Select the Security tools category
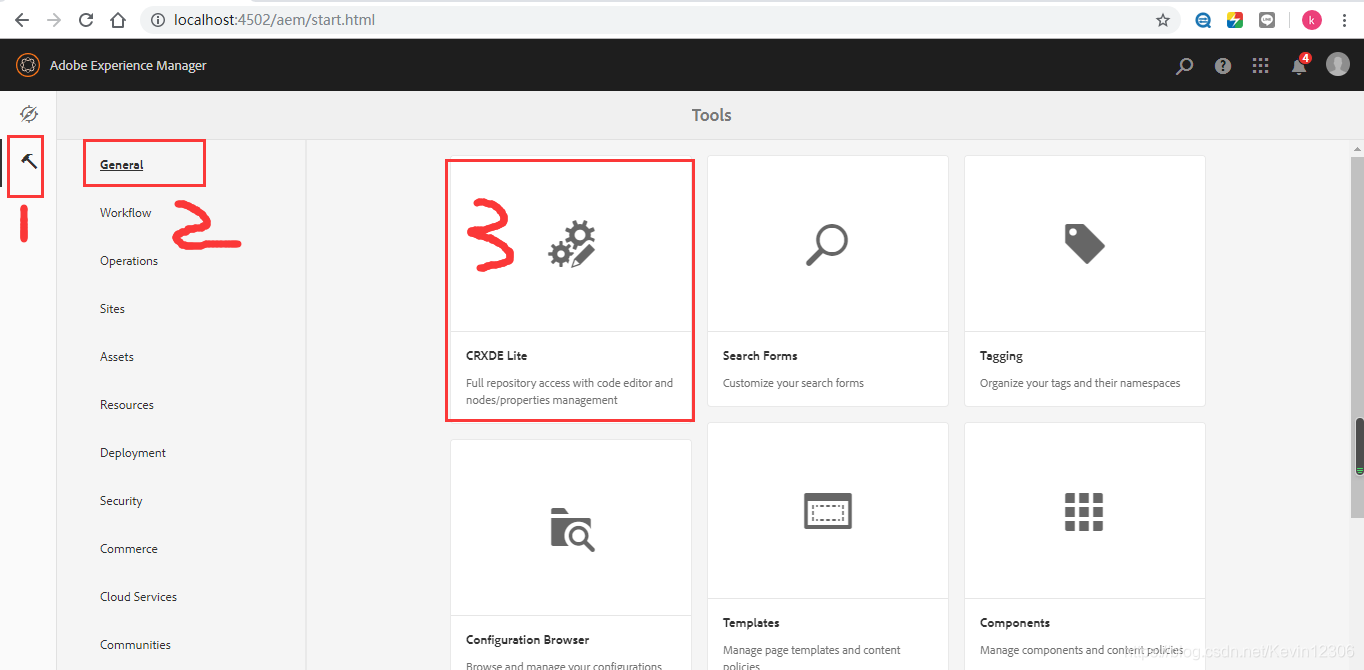 click(x=121, y=501)
